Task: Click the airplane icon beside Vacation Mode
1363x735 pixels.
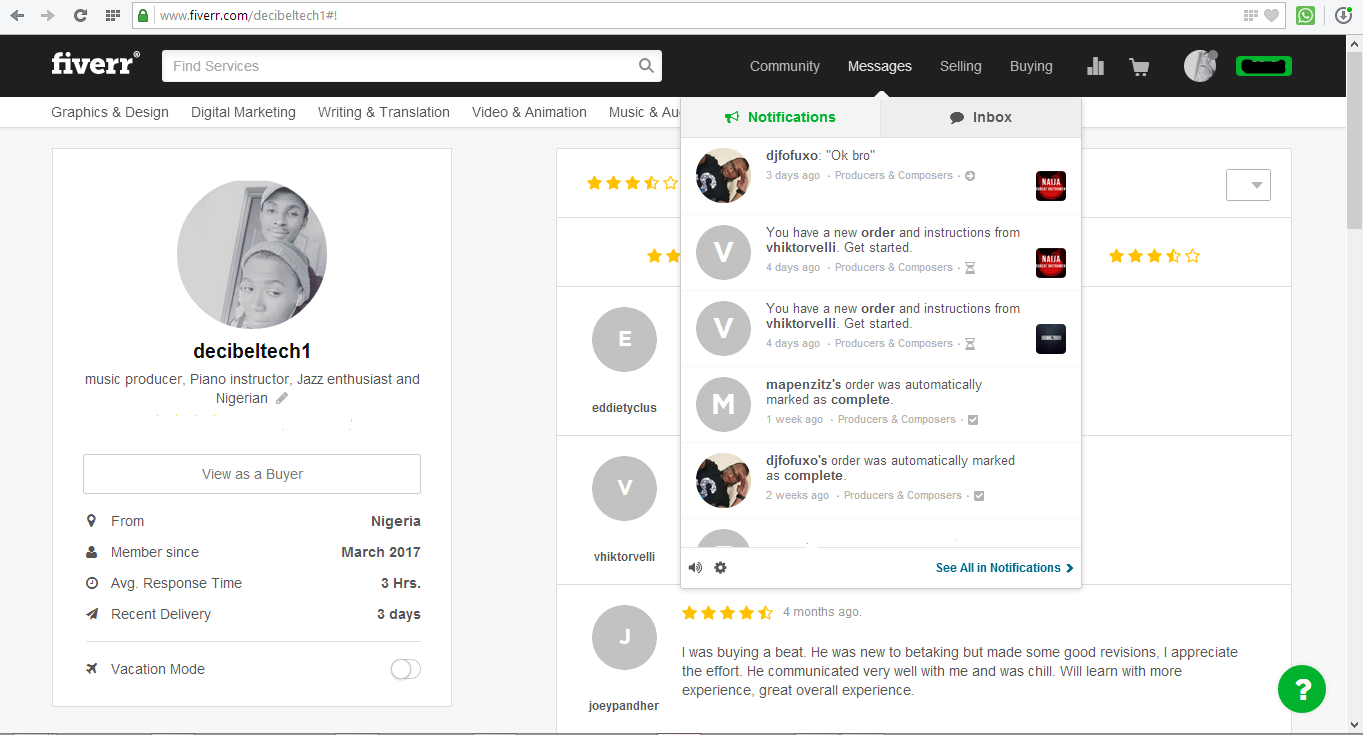Action: [x=92, y=669]
